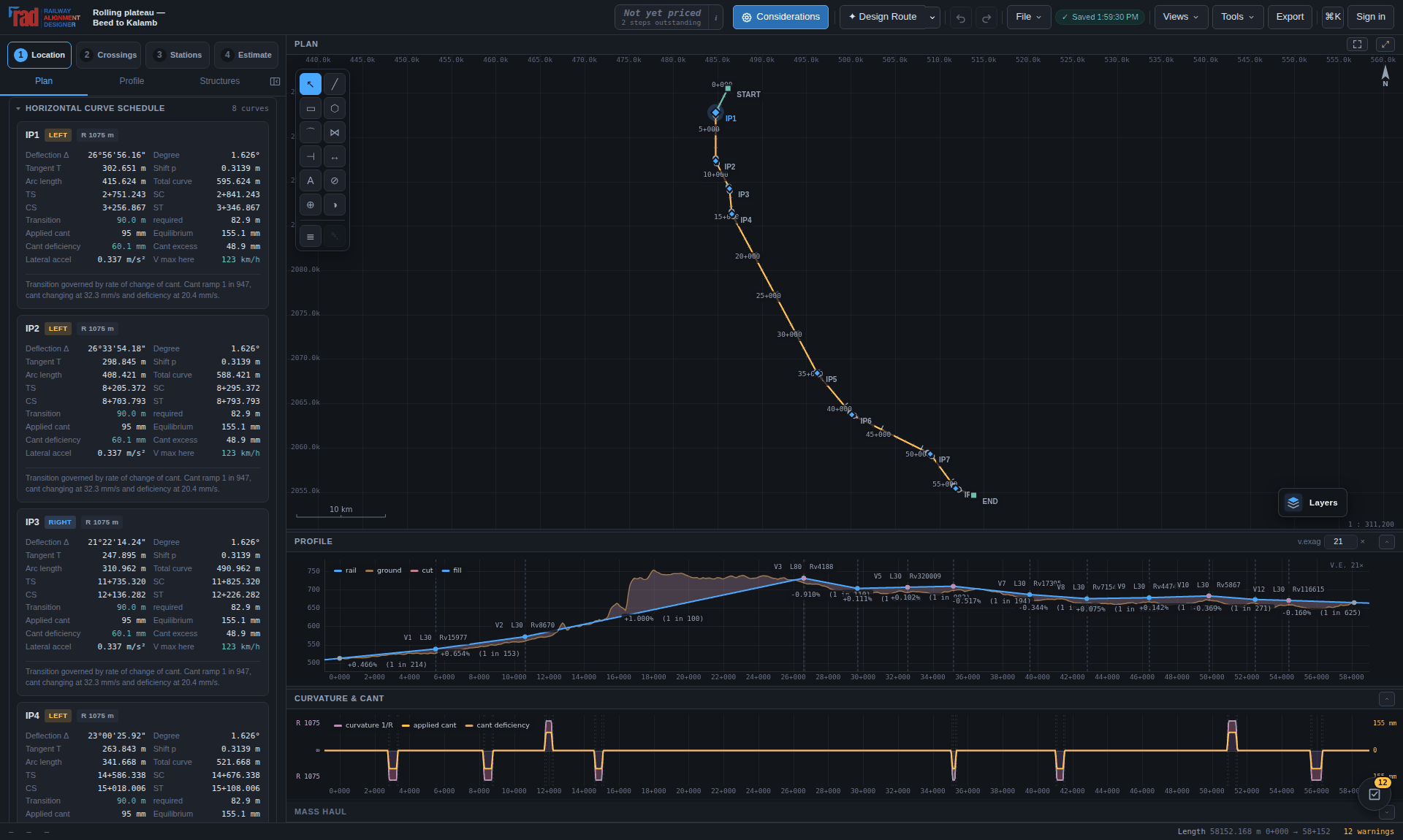Undo the last action
Image resolution: width=1403 pixels, height=840 pixels.
[x=961, y=18]
